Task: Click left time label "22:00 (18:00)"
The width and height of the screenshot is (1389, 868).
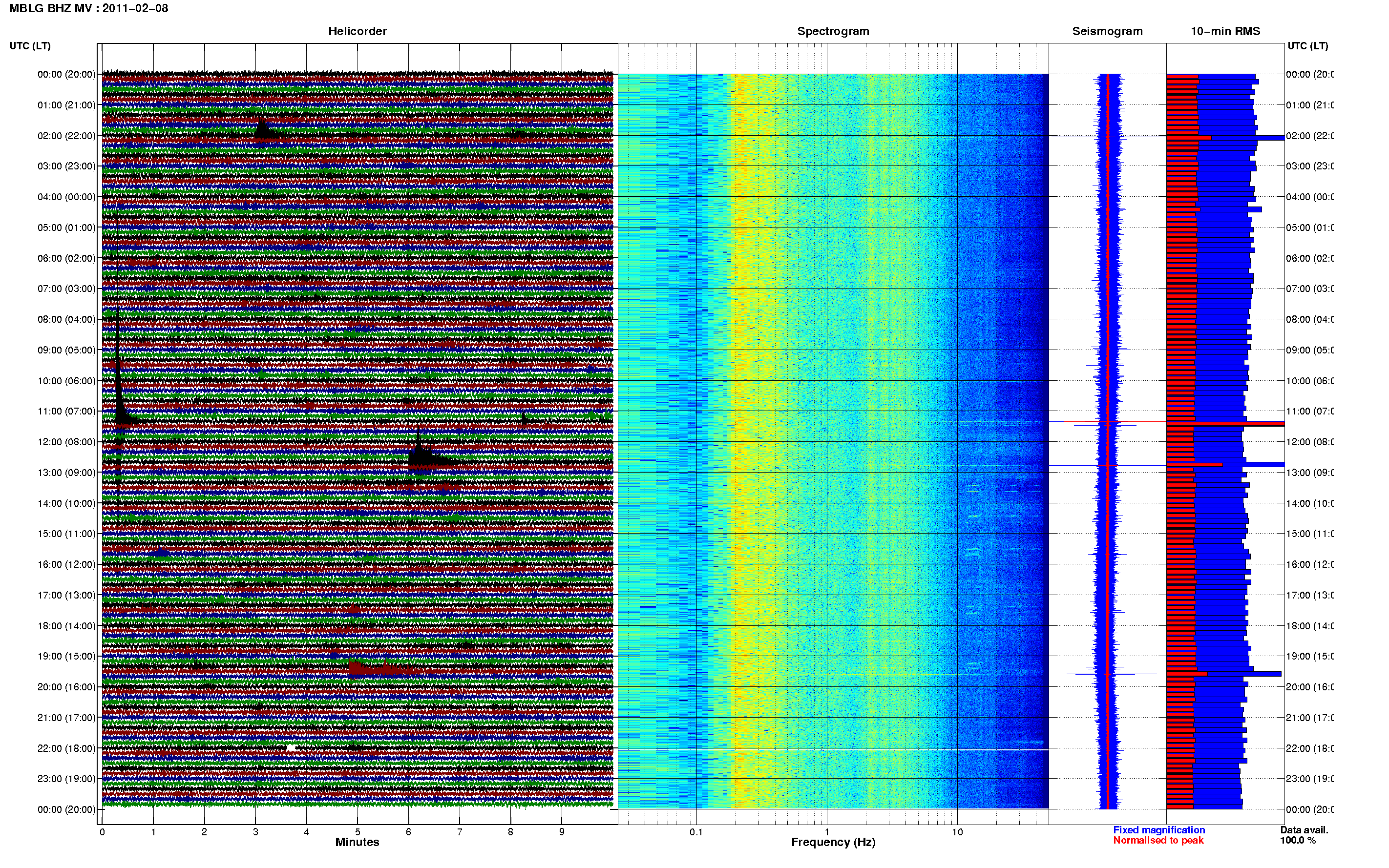Action: 66,748
